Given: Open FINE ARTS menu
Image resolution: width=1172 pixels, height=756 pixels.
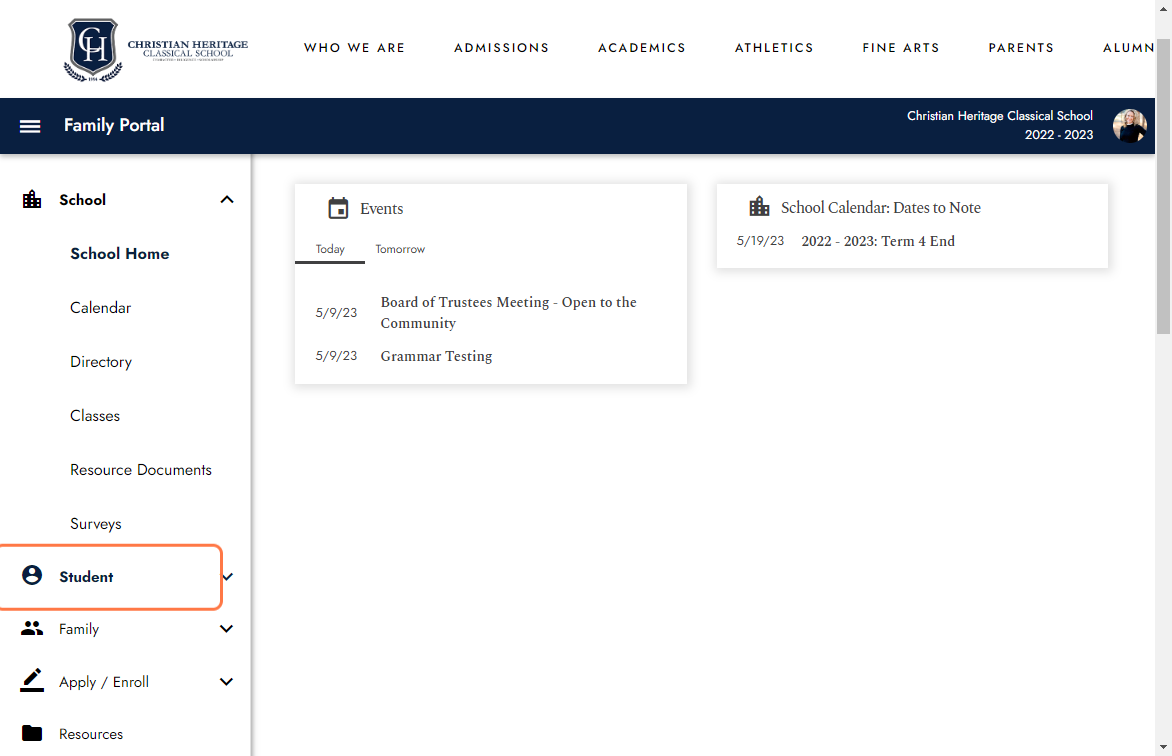Looking at the screenshot, I should [901, 48].
